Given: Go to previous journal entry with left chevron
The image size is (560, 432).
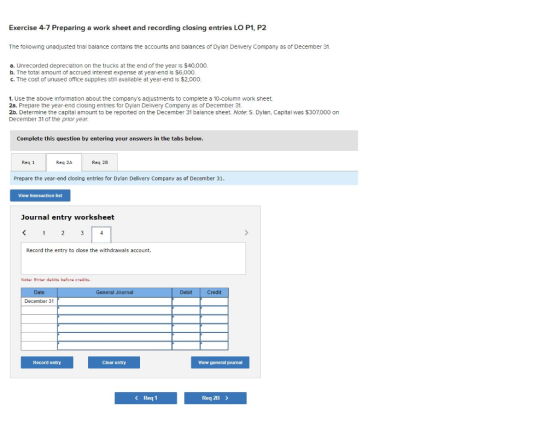Looking at the screenshot, I should (24, 233).
